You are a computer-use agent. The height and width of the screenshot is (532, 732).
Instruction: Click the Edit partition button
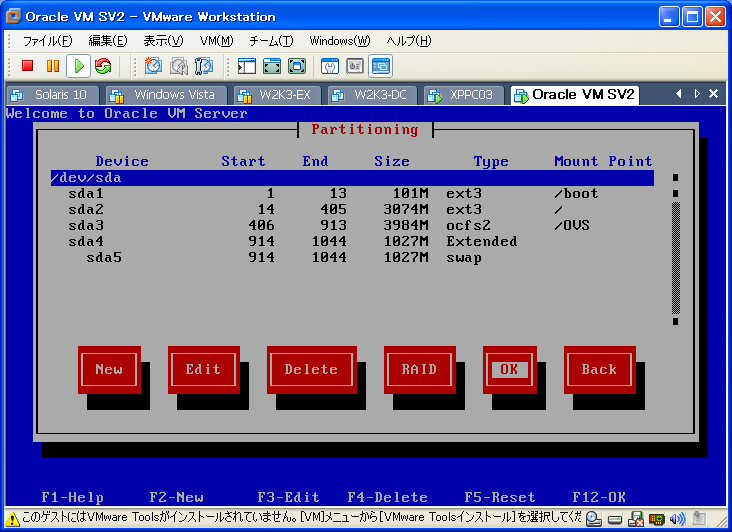[204, 370]
